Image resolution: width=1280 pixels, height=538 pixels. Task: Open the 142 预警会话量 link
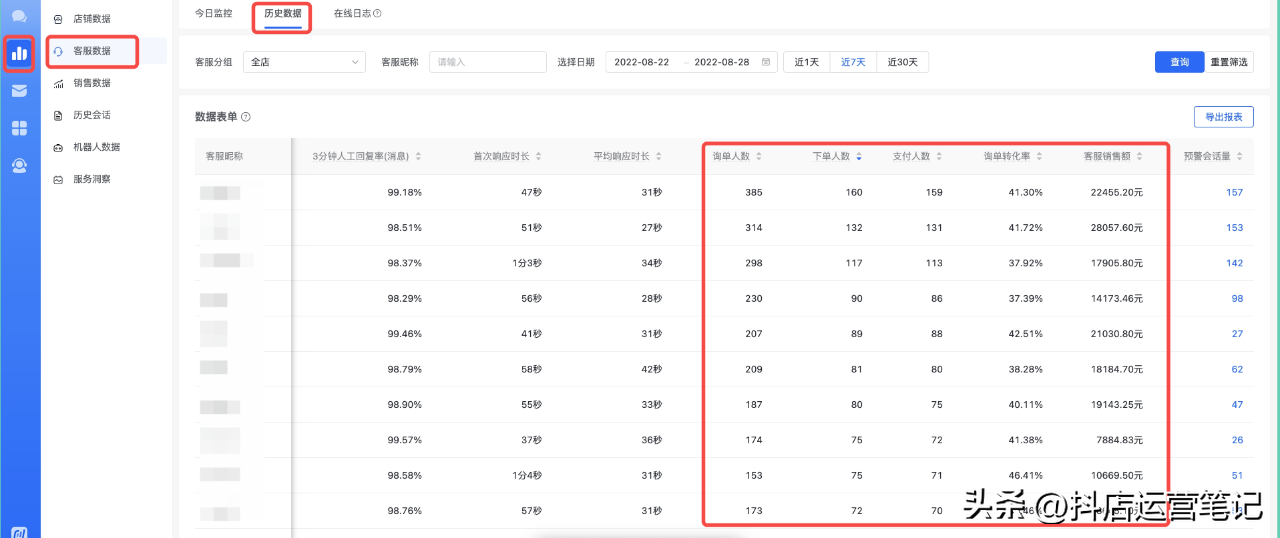(x=1234, y=263)
